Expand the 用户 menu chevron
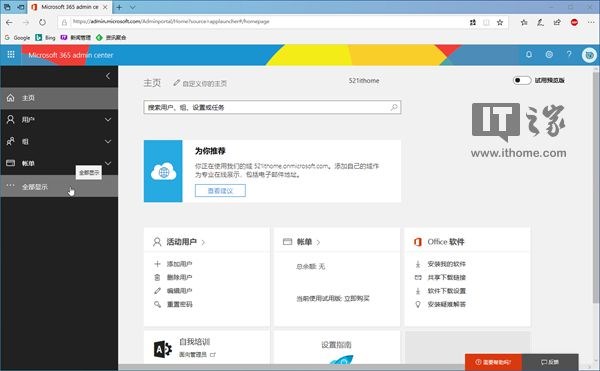Screen dimensions: 600x371 [108, 120]
